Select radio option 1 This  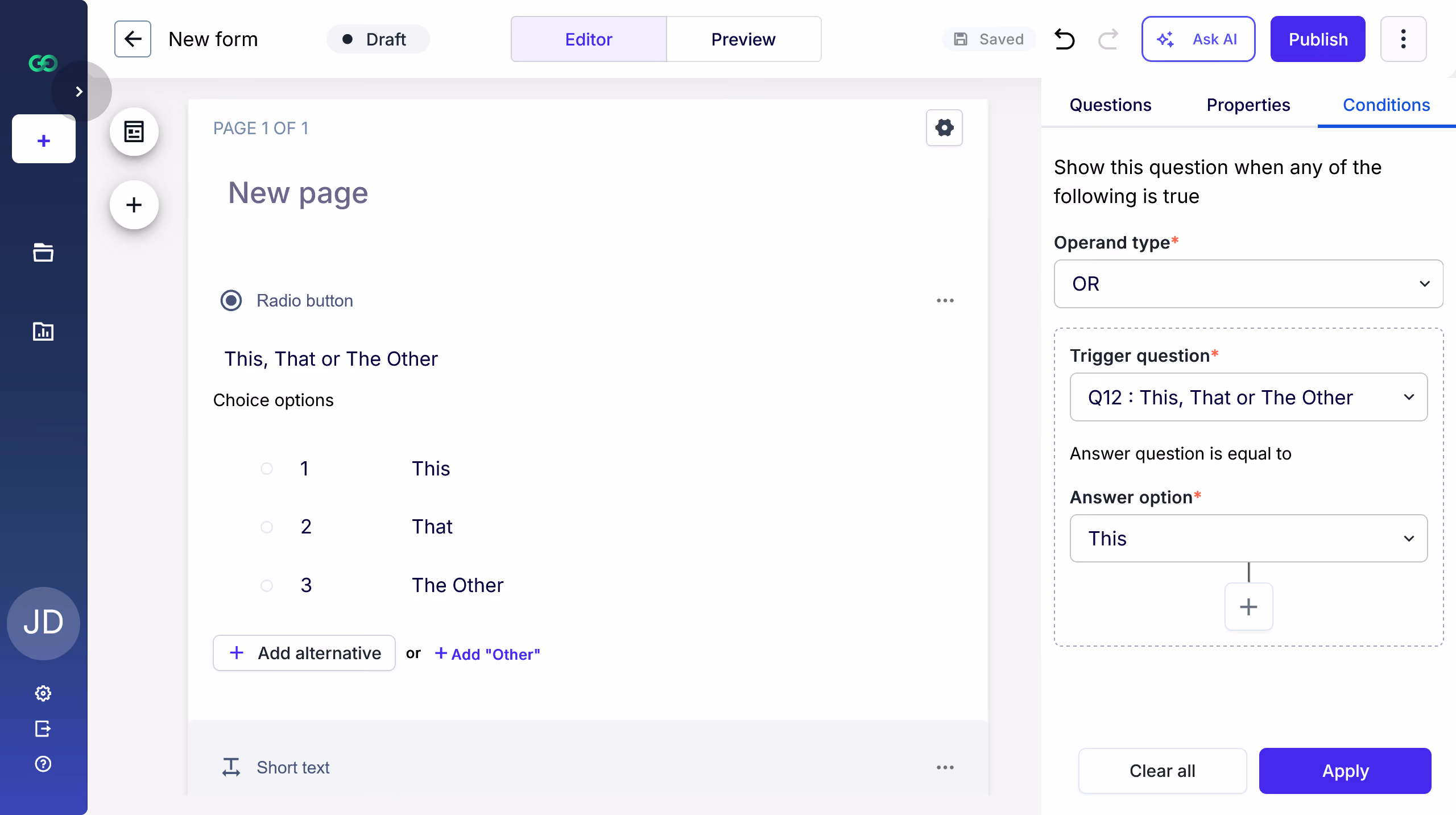tap(267, 469)
